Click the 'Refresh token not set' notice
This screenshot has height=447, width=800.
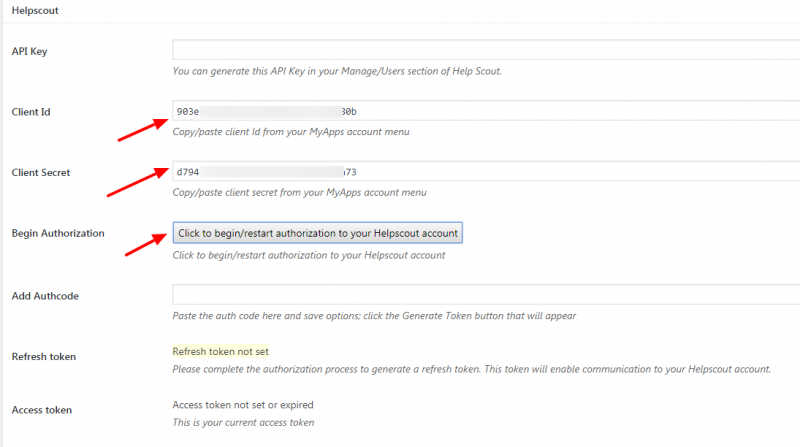click(x=220, y=352)
